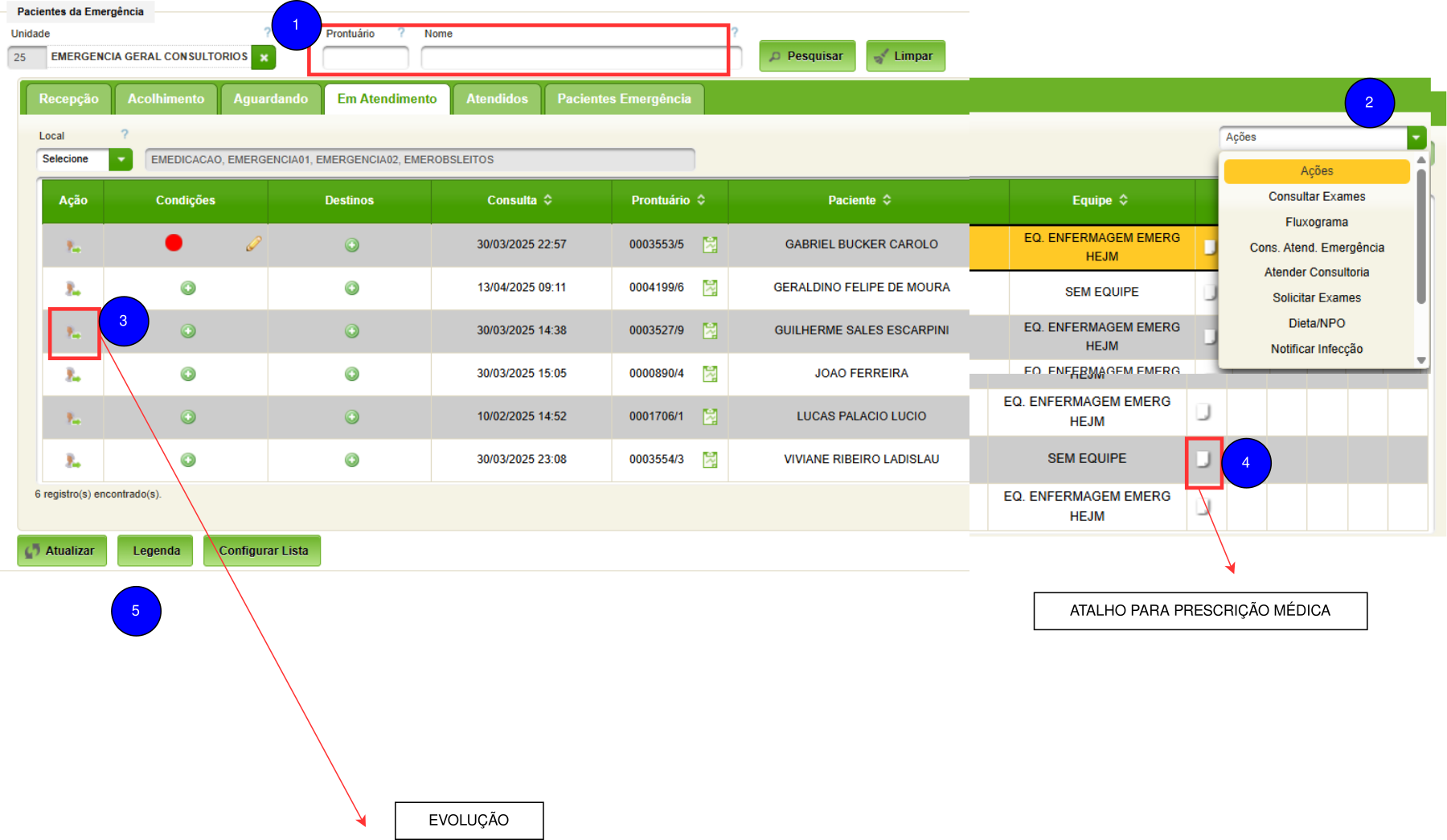This screenshot has height=840, width=1447.
Task: Check the box beside first EQ. ENFERMAGEM row
Action: (x=1208, y=247)
